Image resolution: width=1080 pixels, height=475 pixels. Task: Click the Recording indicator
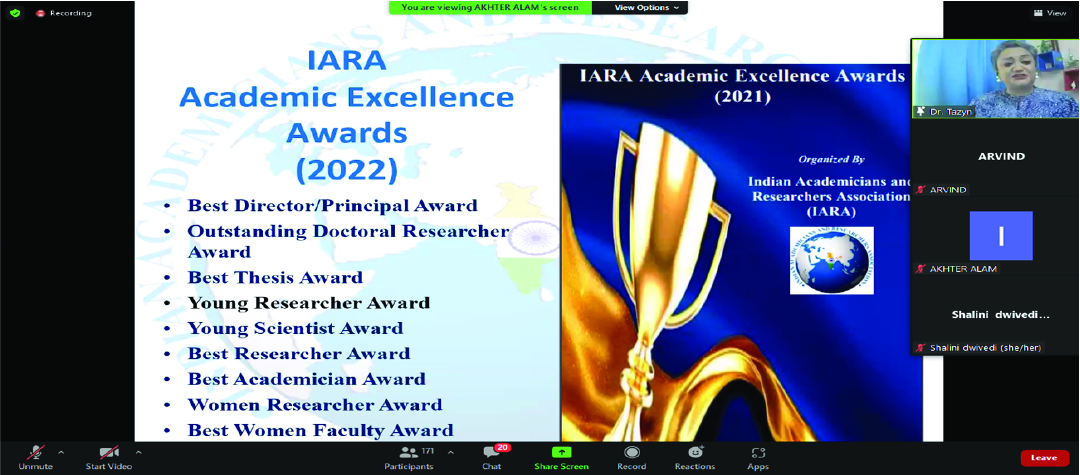coord(63,13)
